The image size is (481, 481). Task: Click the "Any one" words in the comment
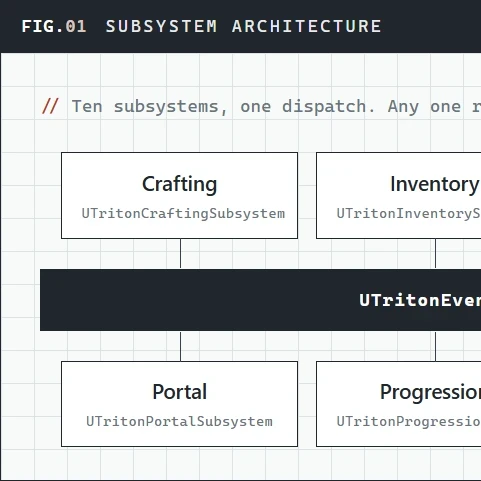pos(424,107)
